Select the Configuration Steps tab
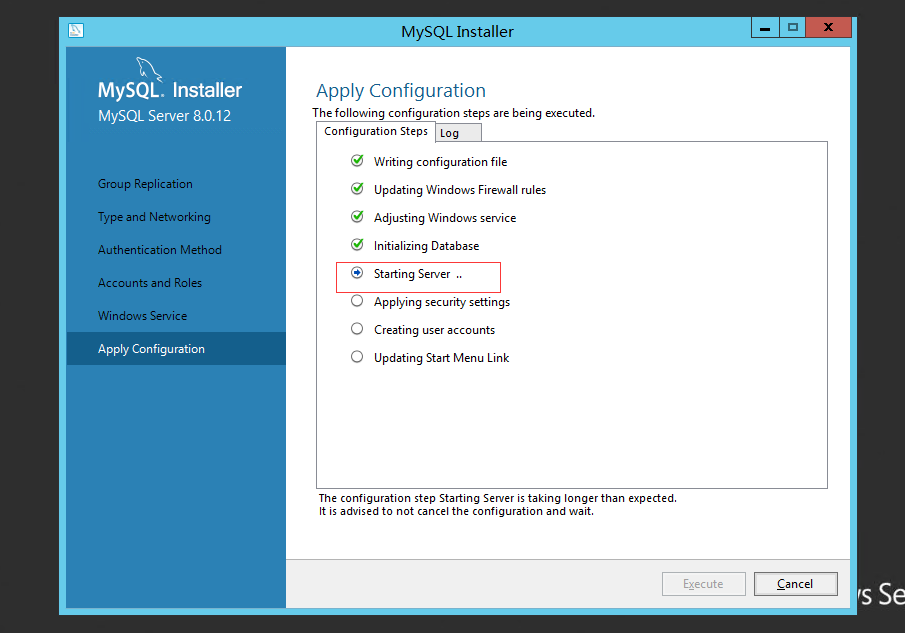This screenshot has height=633, width=905. (376, 132)
